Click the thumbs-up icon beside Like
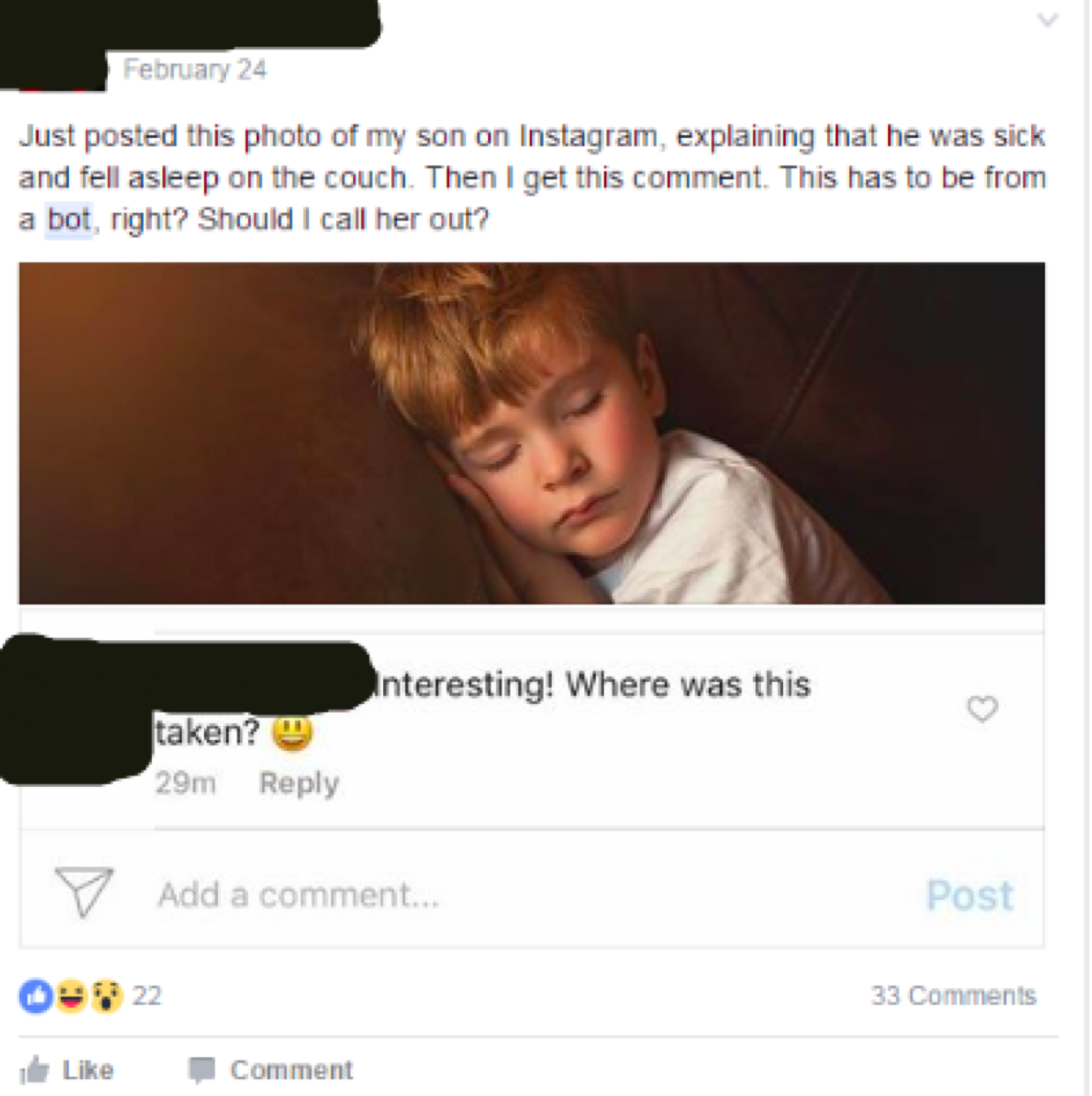The height and width of the screenshot is (1096, 1092). pyautogui.click(x=35, y=1070)
